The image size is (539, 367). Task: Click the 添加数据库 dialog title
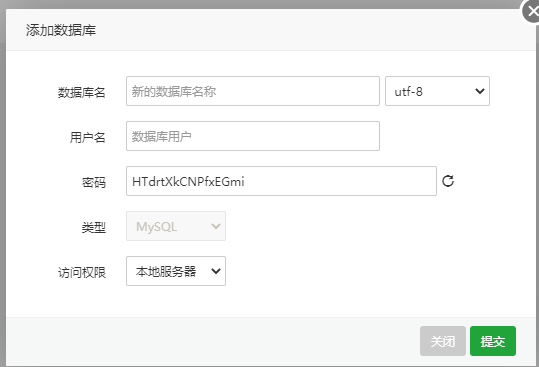[61, 30]
